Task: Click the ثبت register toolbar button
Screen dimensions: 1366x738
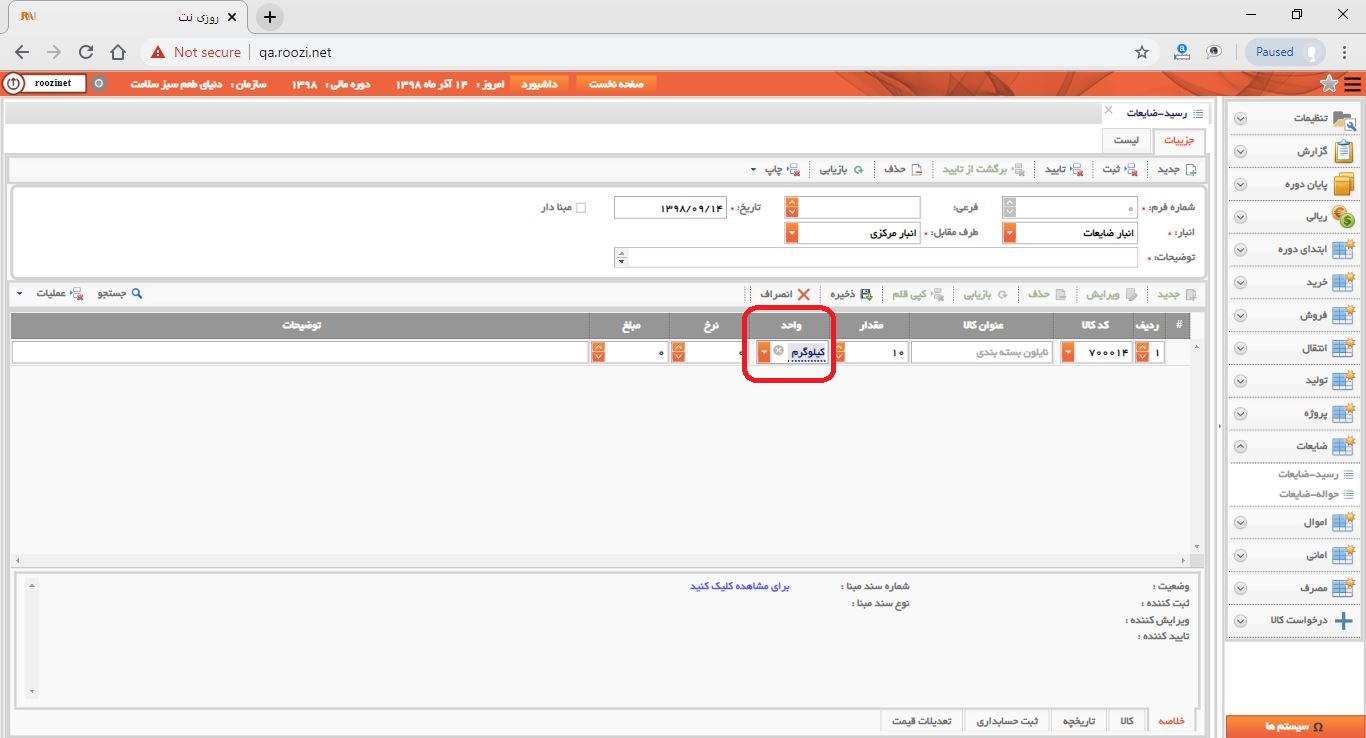Action: (x=1120, y=169)
